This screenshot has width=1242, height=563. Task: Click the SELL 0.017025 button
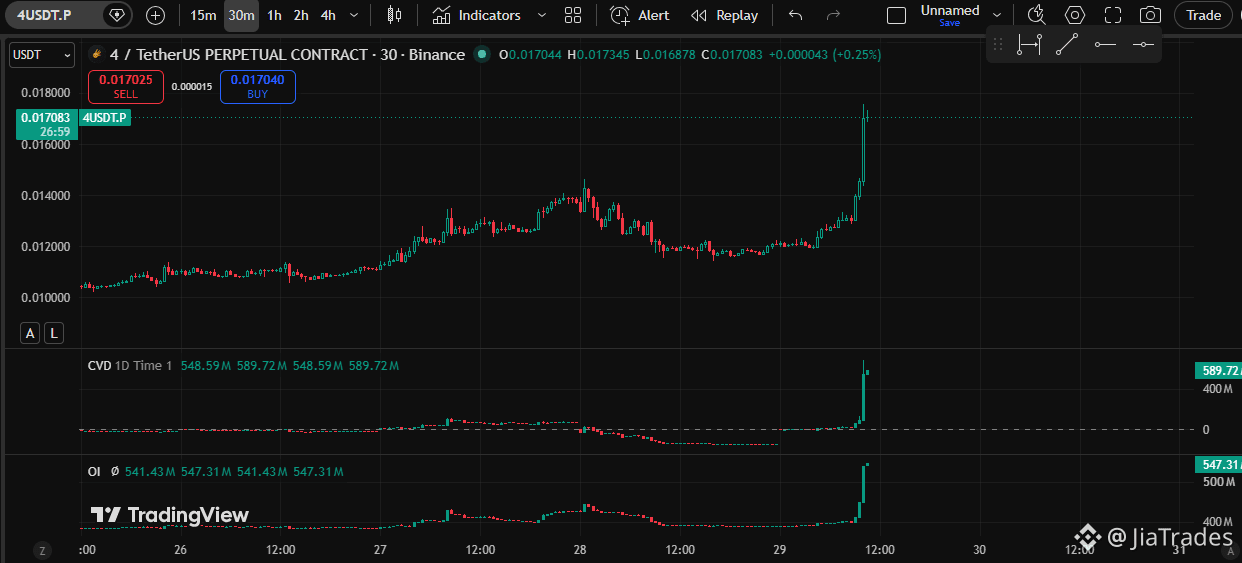(x=126, y=87)
